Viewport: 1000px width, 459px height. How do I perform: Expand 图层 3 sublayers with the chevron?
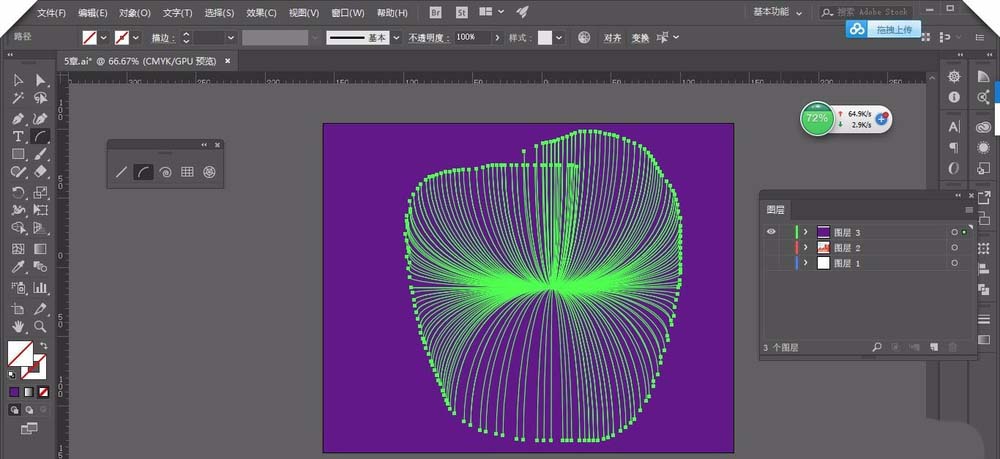pos(806,232)
